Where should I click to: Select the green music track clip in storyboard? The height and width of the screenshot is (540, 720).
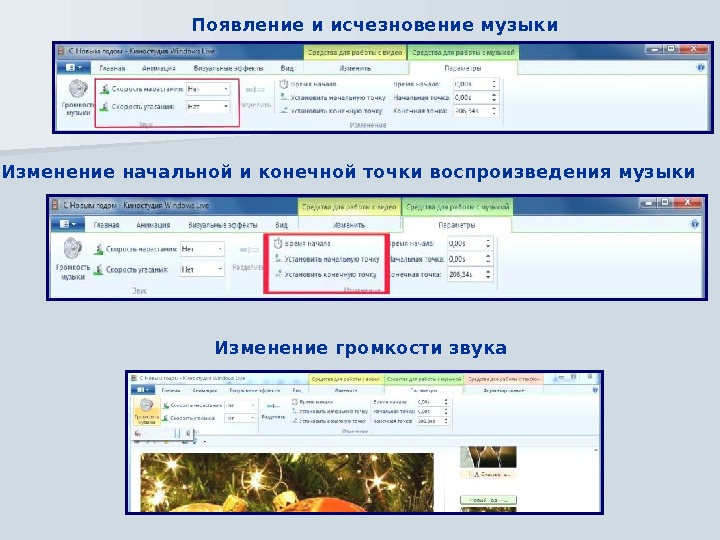click(x=488, y=500)
